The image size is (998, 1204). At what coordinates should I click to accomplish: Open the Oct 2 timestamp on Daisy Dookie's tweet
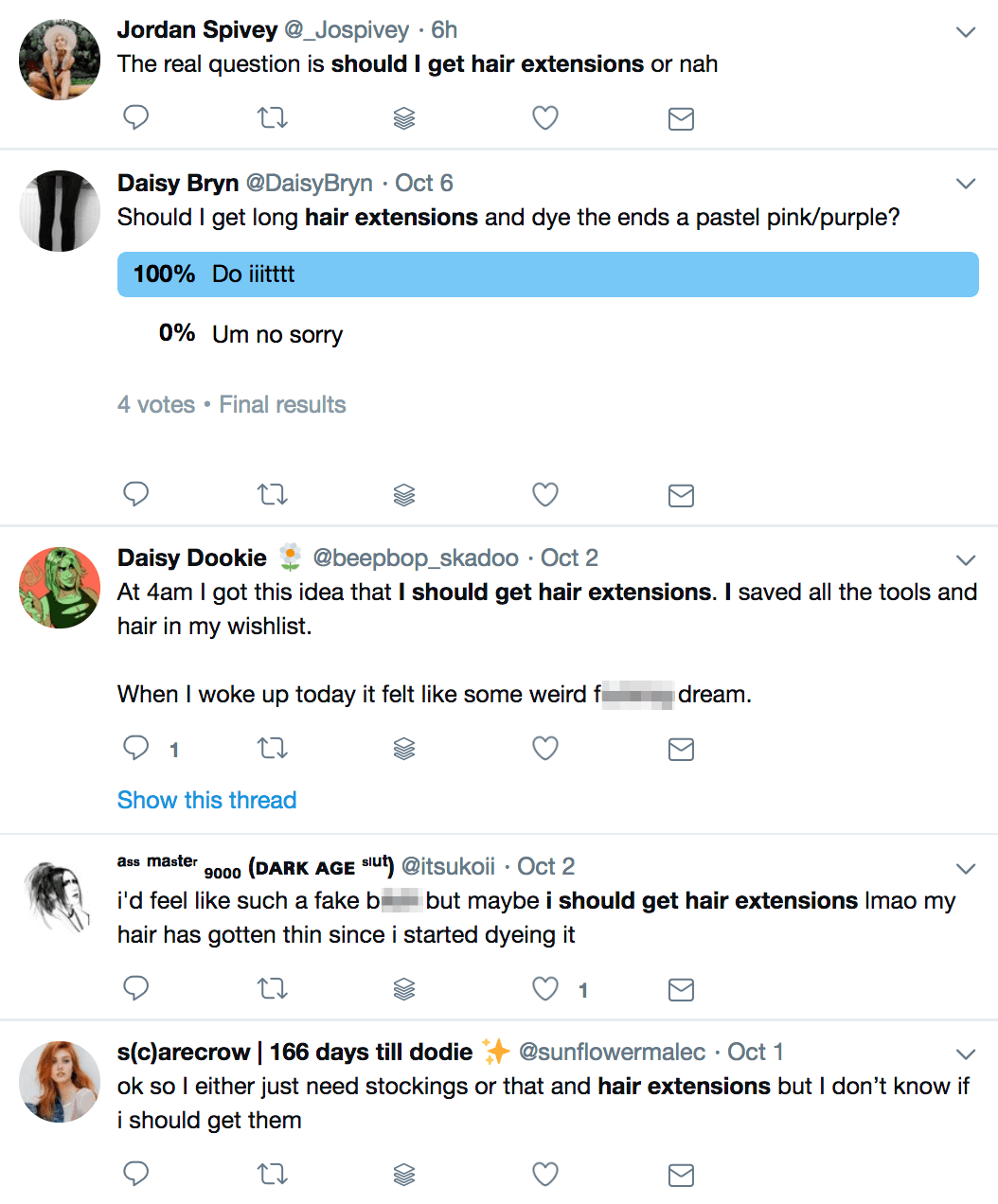tap(569, 558)
